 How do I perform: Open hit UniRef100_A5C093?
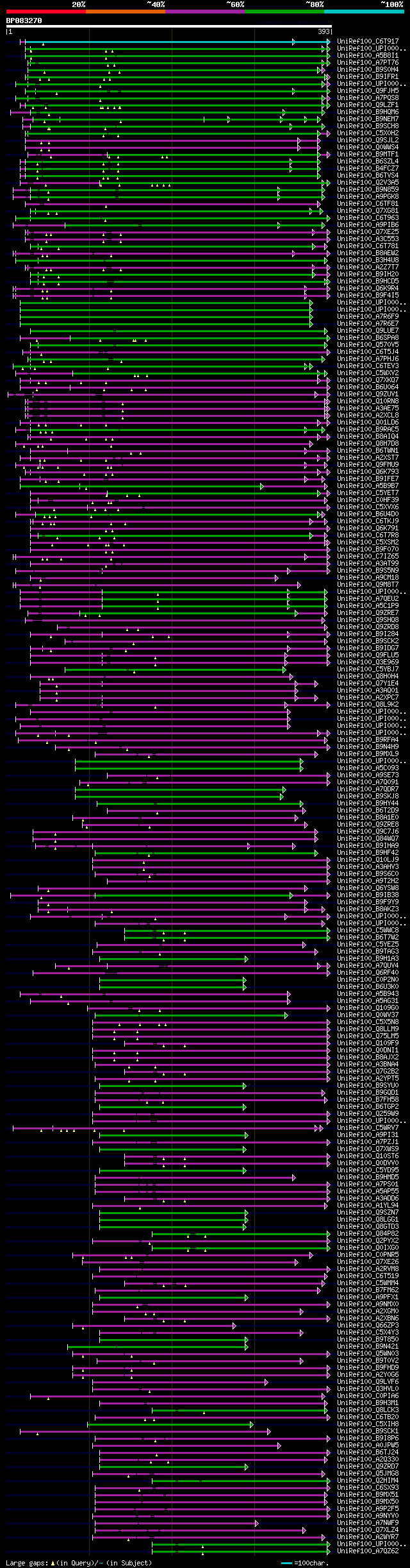coord(368,768)
